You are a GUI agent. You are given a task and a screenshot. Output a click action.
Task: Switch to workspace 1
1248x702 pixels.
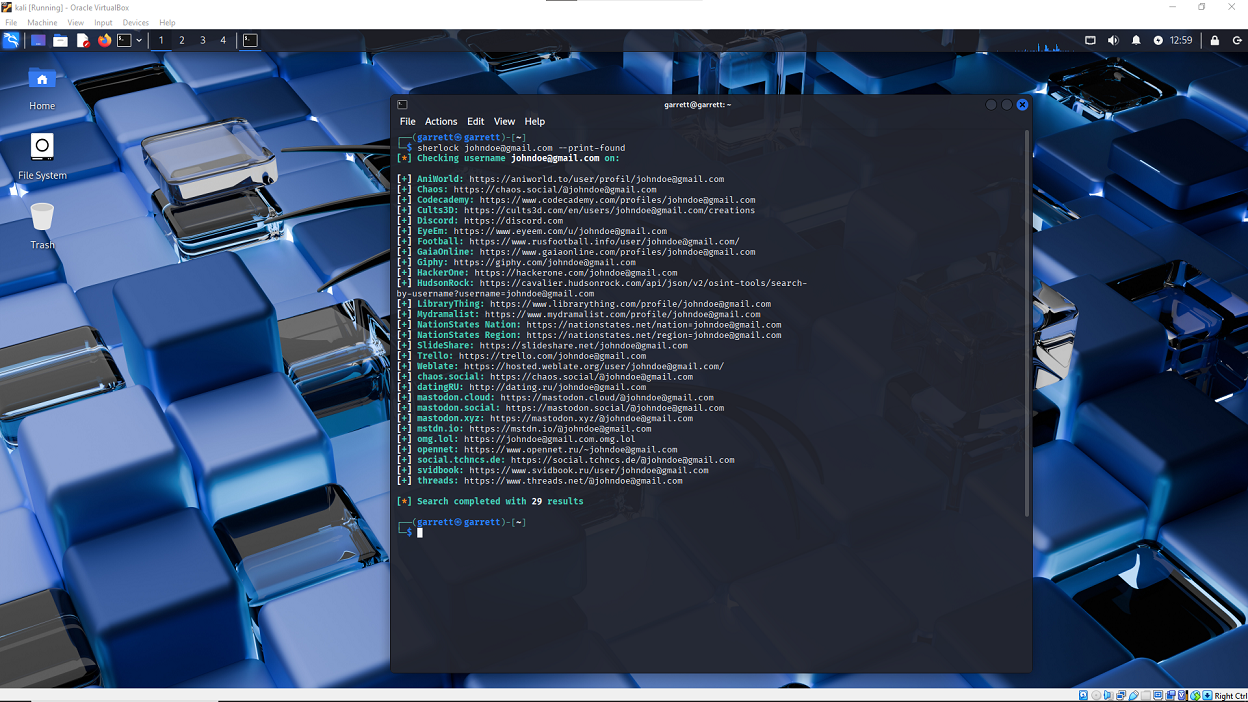[161, 40]
